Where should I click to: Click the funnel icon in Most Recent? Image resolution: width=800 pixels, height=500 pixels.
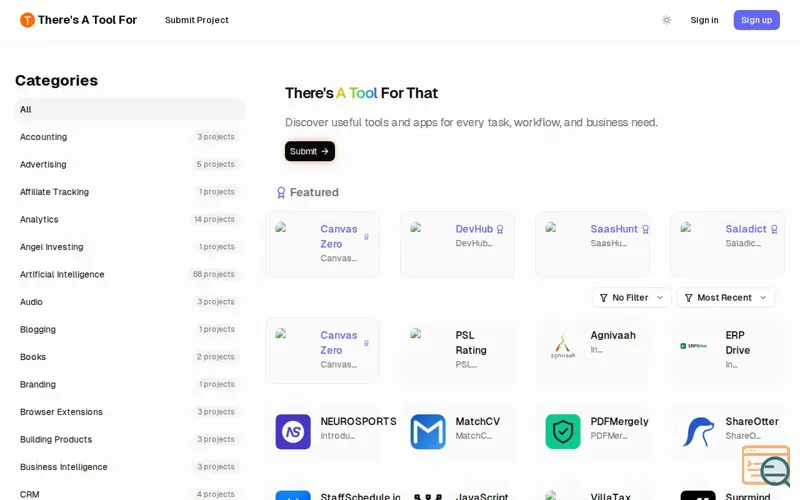(688, 298)
